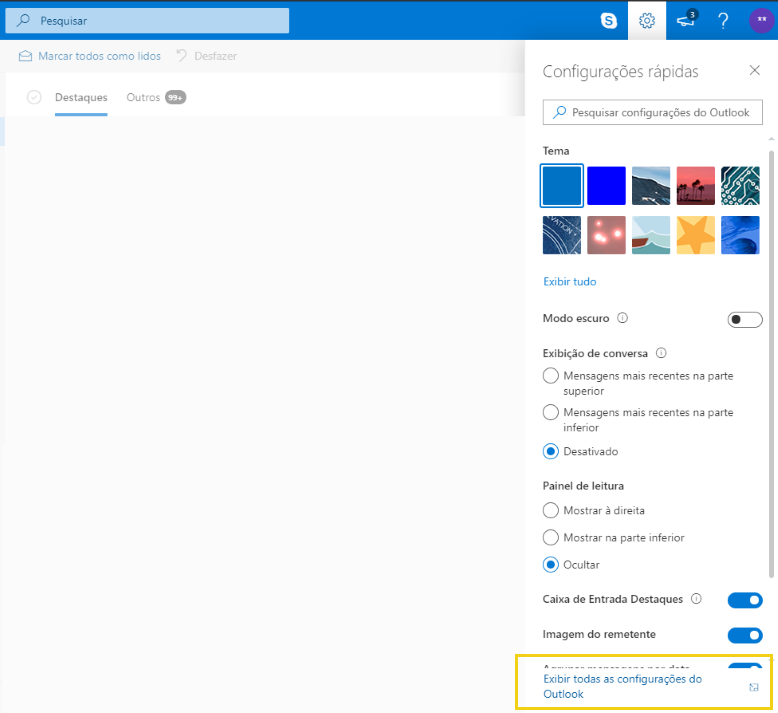
Task: Select all messages circle checkmark
Action: pos(34,97)
